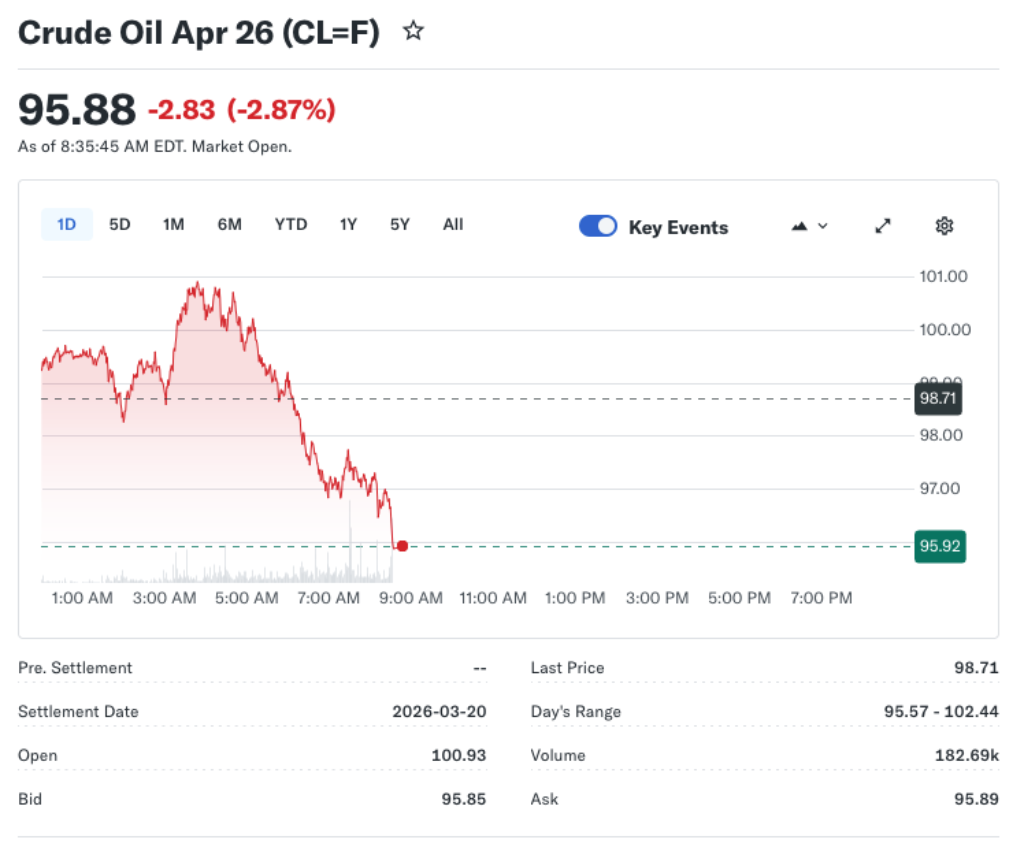Click the gear icon beside the expand arrows

pos(944,226)
